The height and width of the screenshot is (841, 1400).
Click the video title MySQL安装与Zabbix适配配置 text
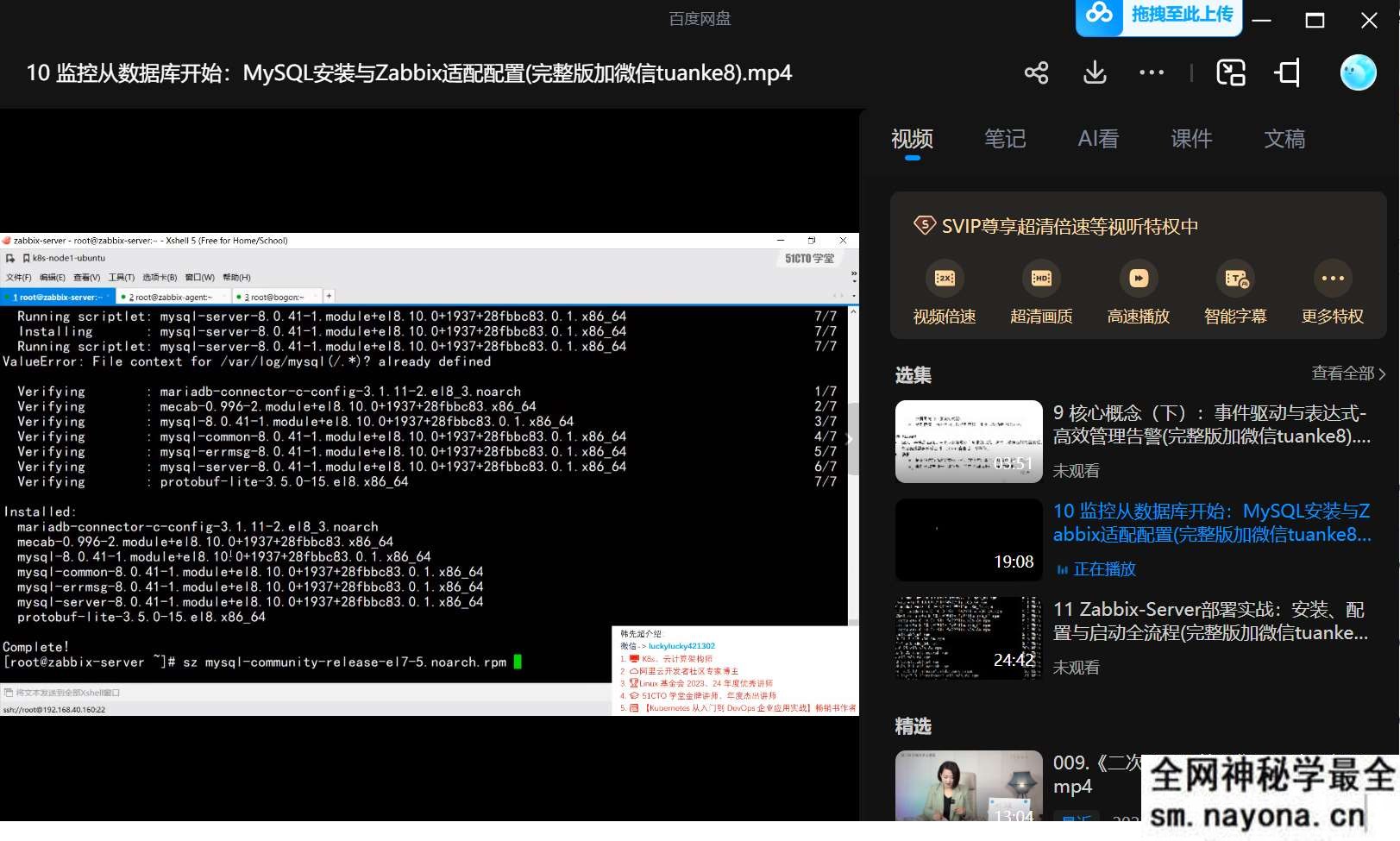click(409, 73)
